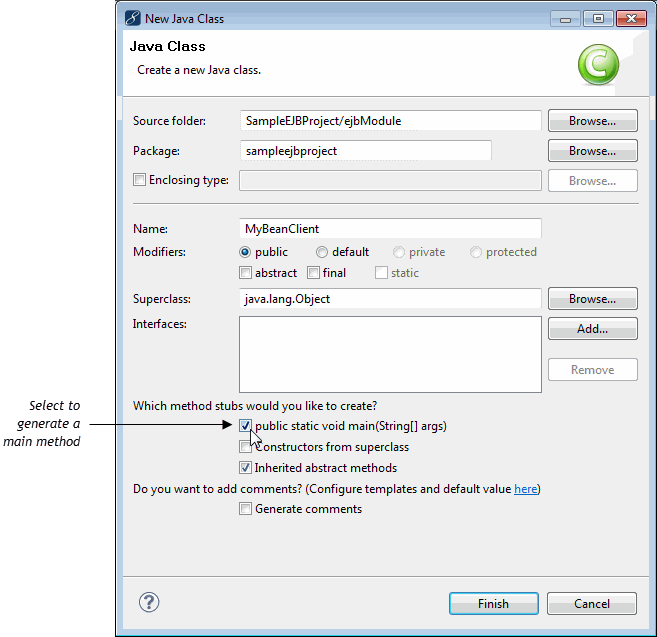Open the 'here' templates configuration link

click(525, 489)
